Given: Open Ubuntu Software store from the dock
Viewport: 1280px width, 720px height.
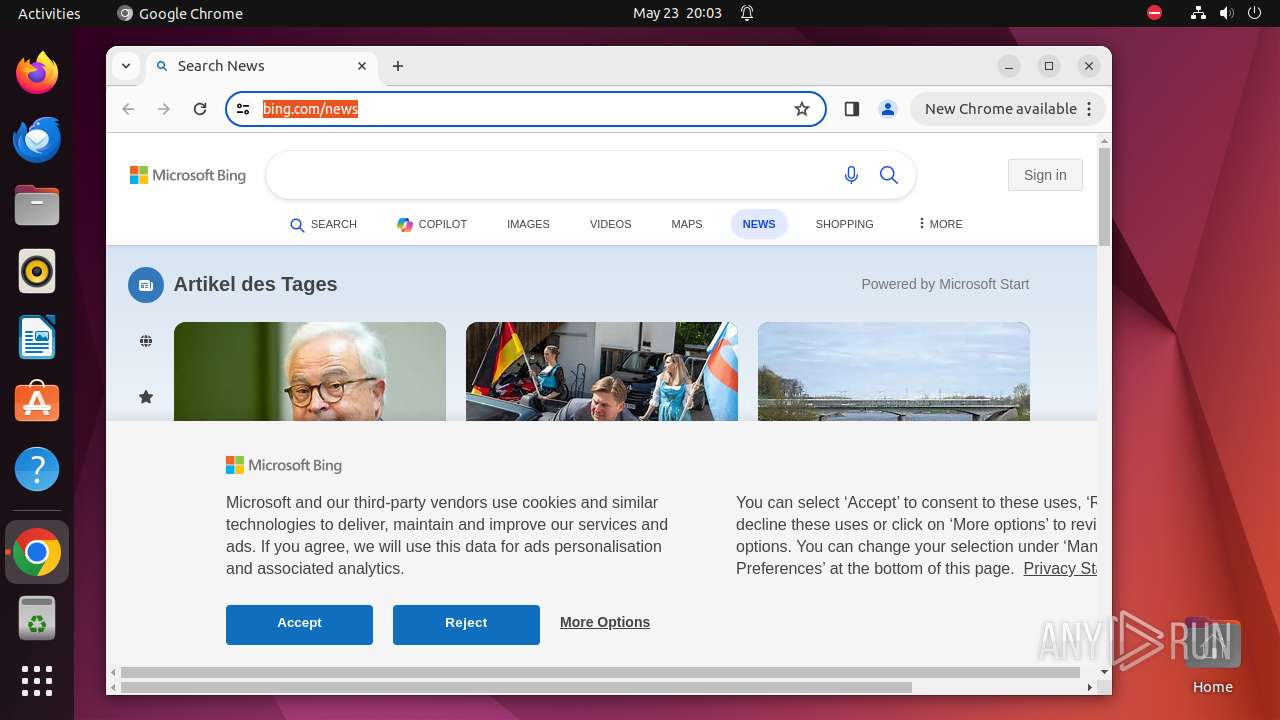Looking at the screenshot, I should coord(37,403).
